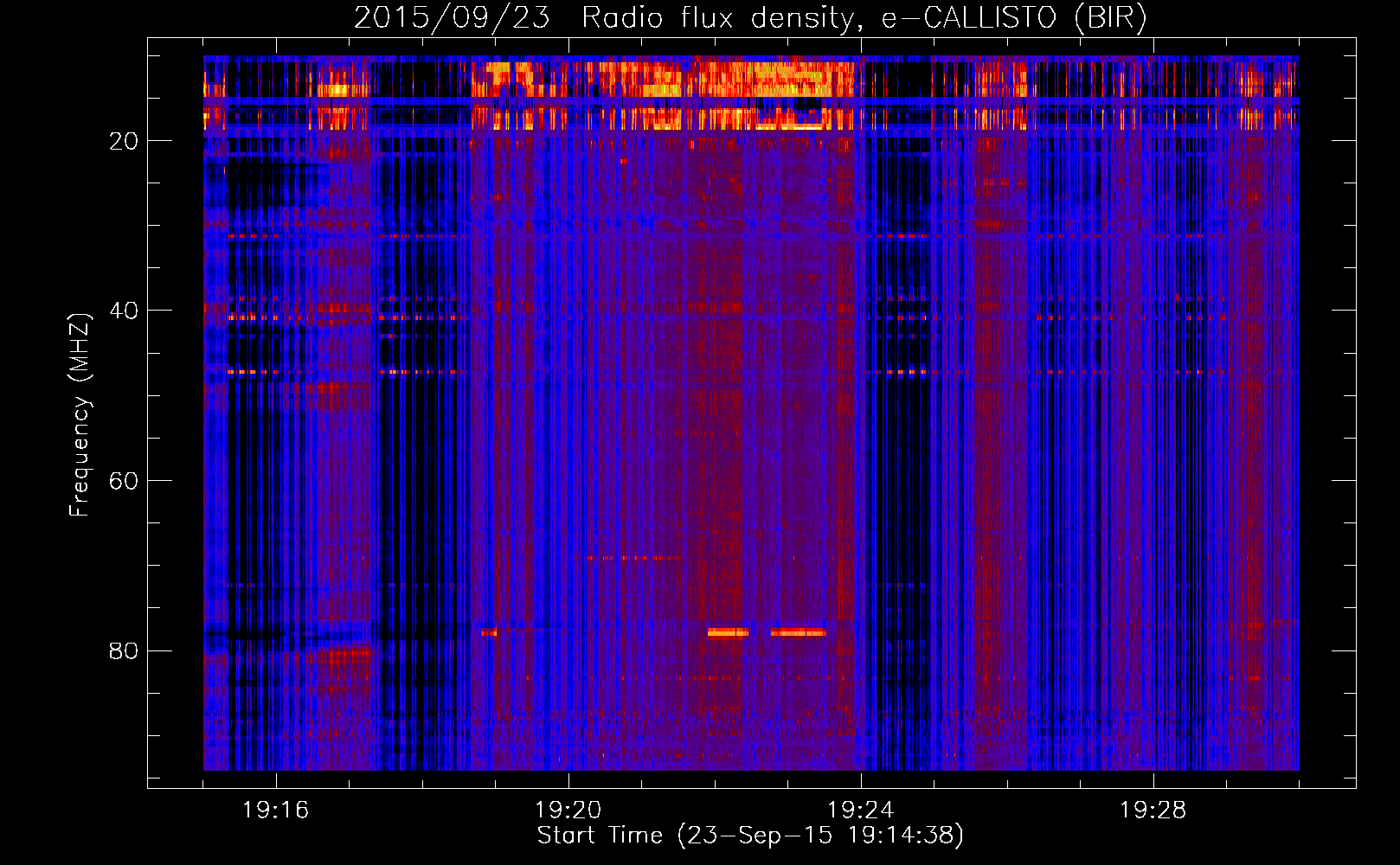Click the shorter bright orange bar near 78 MHz at 19:22
The image size is (1400, 865).
pyautogui.click(x=728, y=632)
